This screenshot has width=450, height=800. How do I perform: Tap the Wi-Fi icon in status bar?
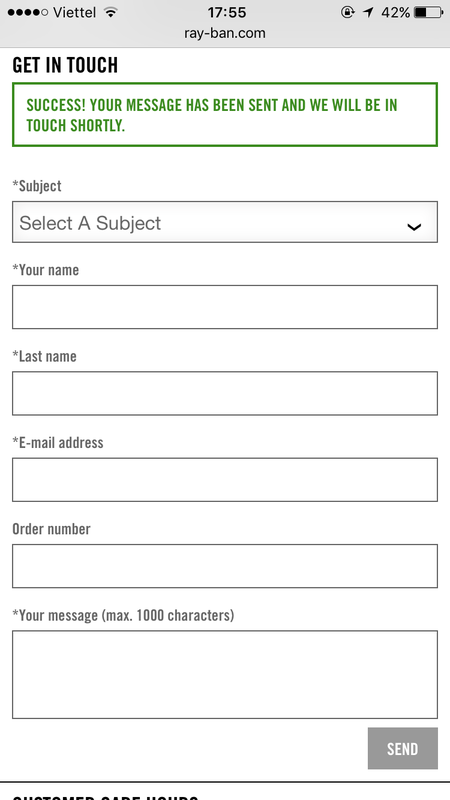110,12
